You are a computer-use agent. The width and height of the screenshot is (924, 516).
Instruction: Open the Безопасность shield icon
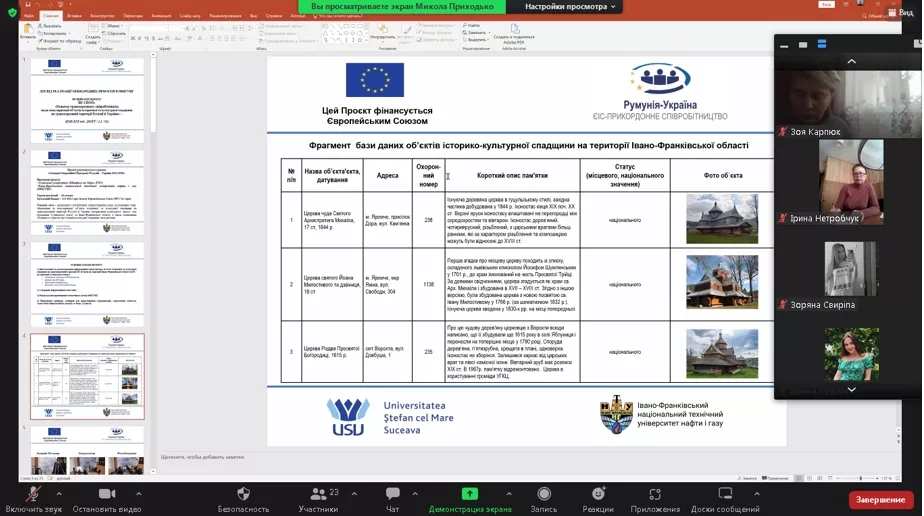243,494
